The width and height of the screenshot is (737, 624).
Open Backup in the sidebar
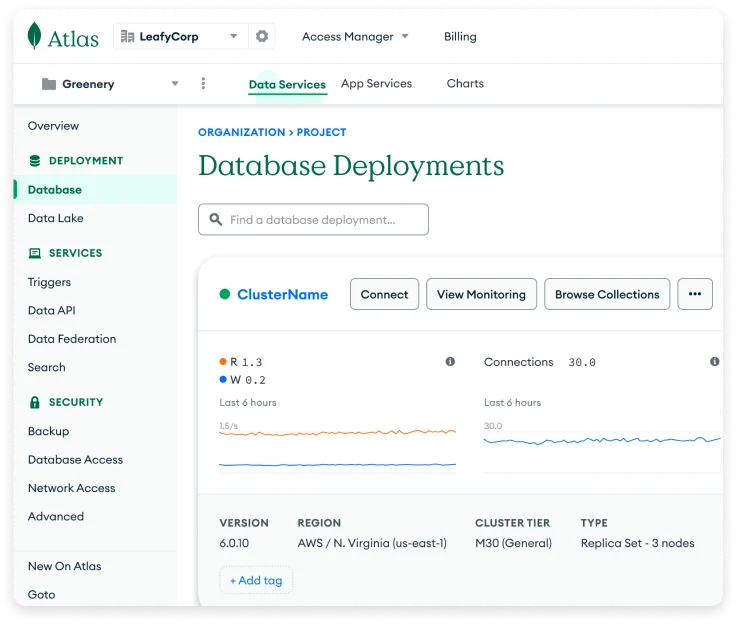[48, 431]
